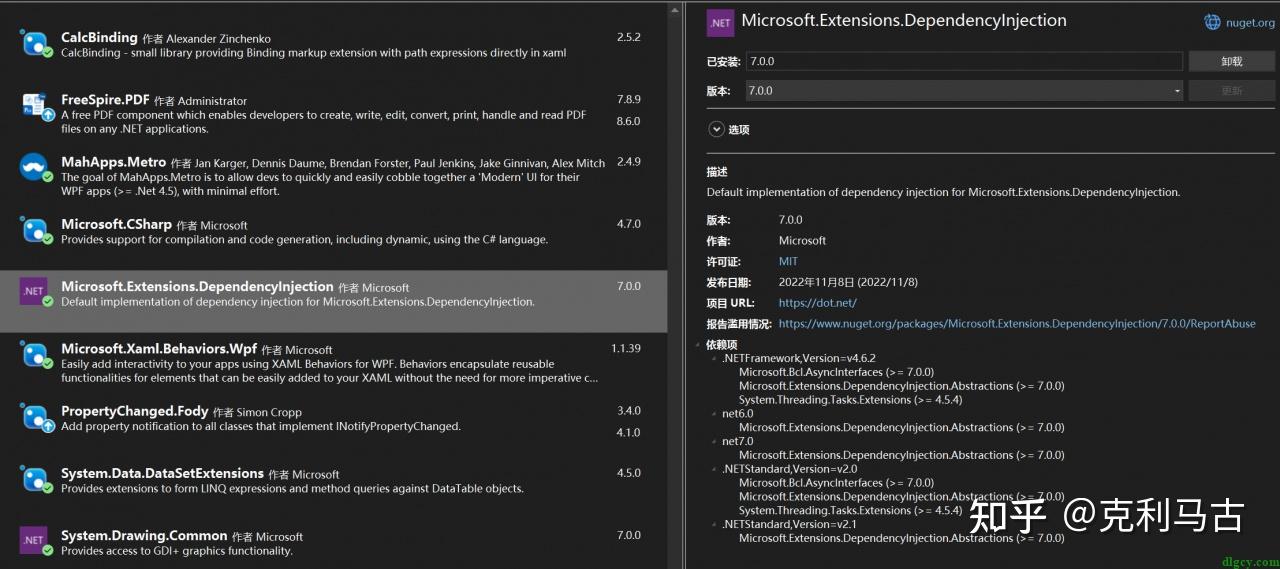Open the MIT license link
The width and height of the screenshot is (1280, 569).
[x=788, y=261]
